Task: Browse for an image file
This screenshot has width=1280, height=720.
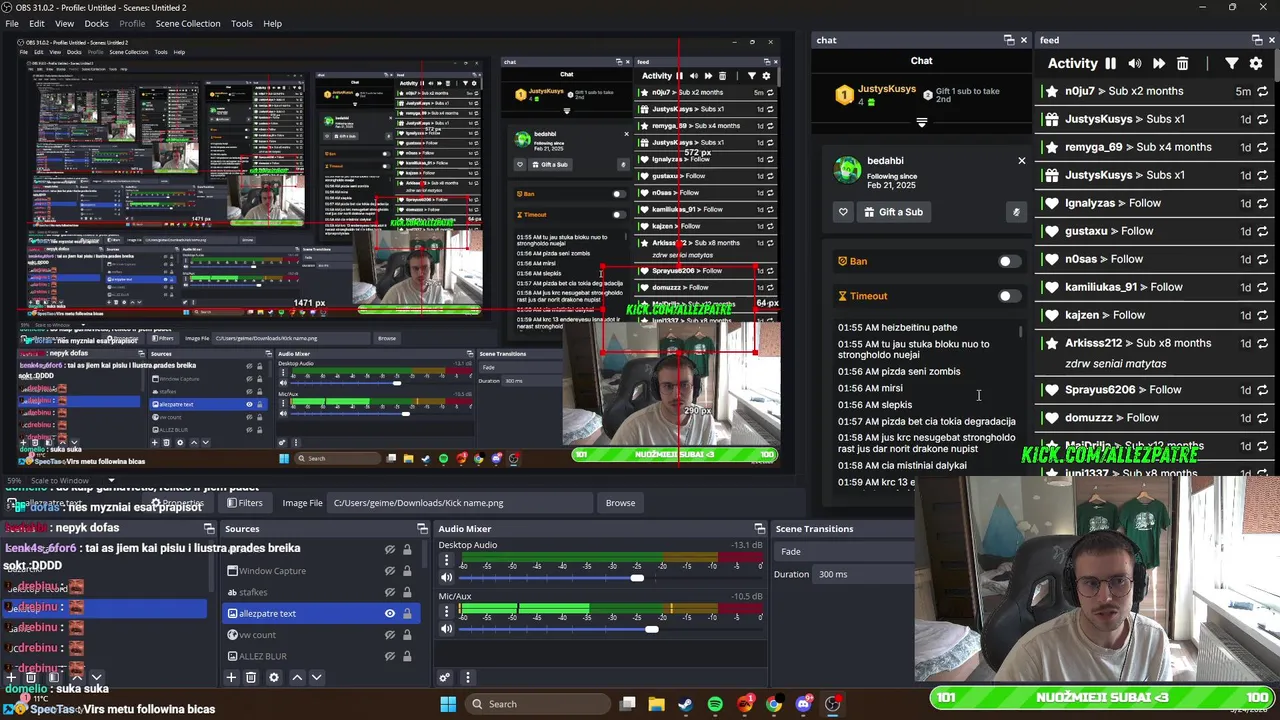Action: coord(620,503)
